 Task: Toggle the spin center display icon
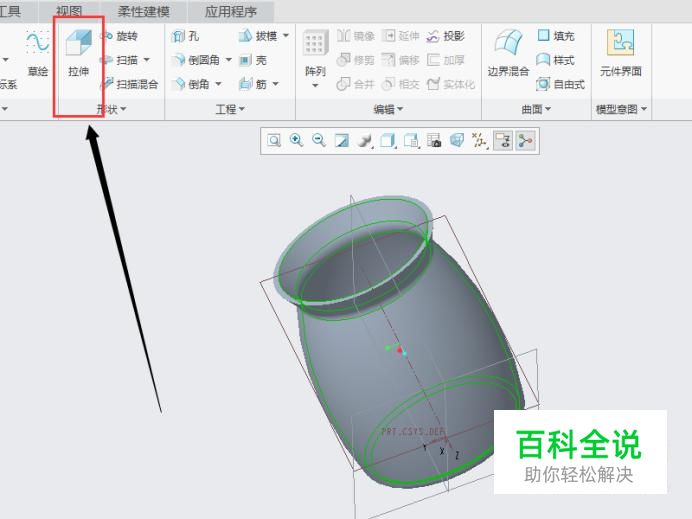pyautogui.click(x=525, y=141)
